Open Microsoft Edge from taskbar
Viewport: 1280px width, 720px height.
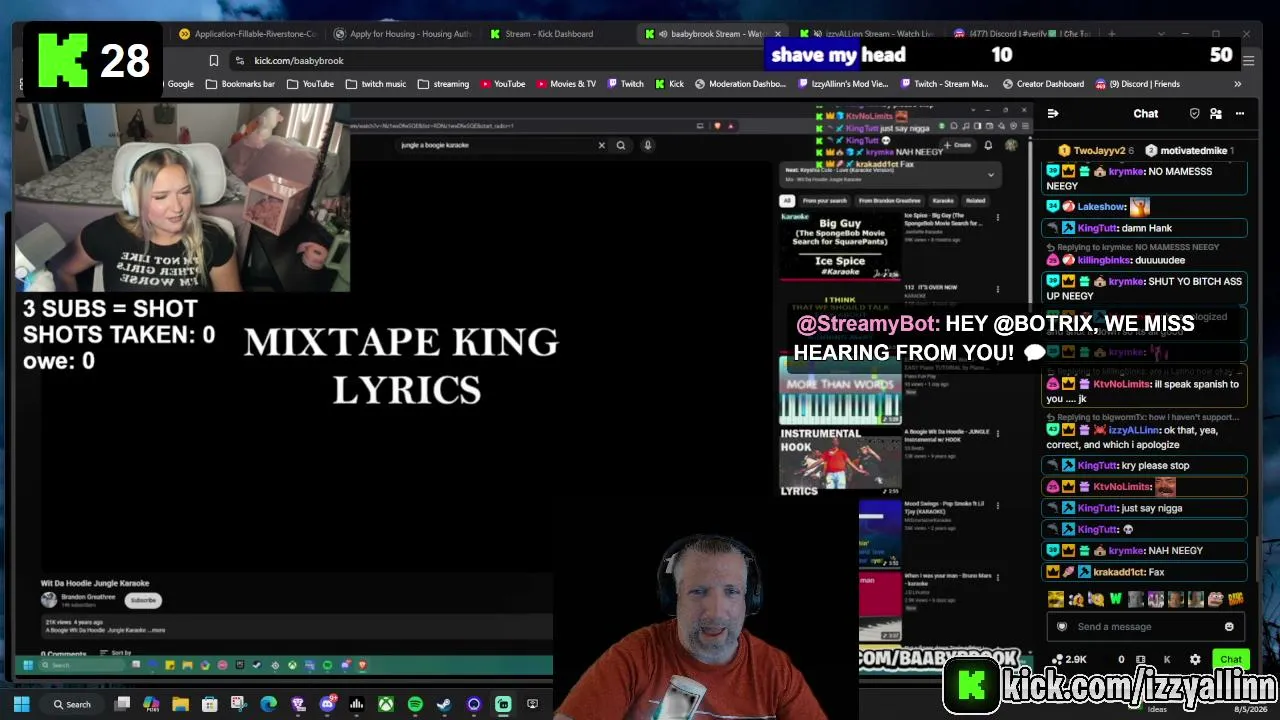[268, 704]
